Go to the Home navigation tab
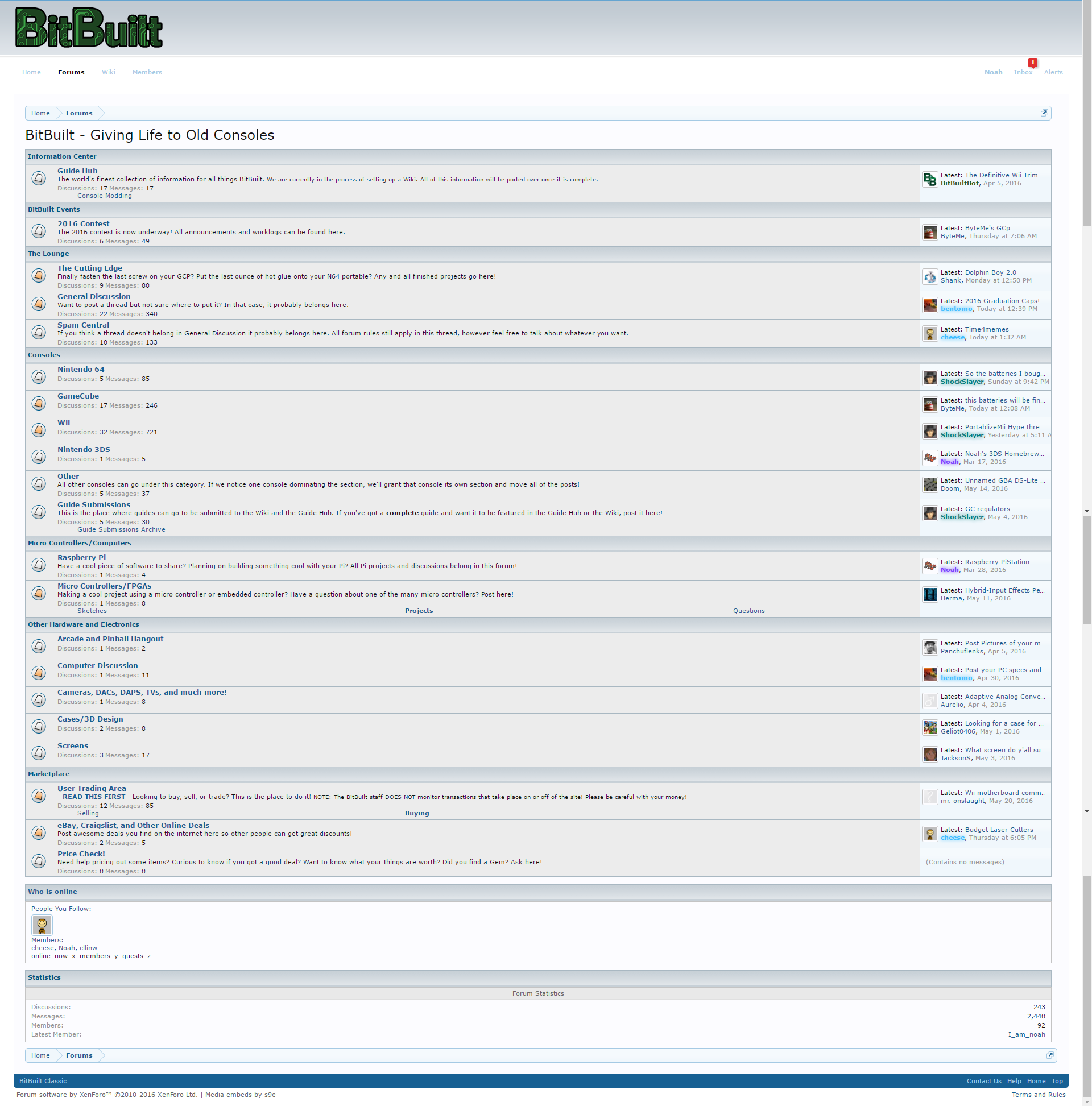 tap(31, 72)
